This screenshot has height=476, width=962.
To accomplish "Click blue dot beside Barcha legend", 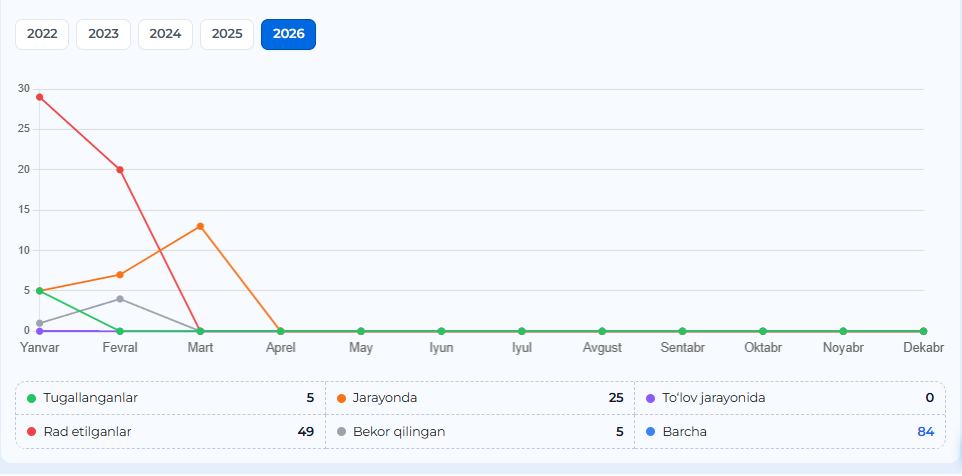I will tap(651, 432).
